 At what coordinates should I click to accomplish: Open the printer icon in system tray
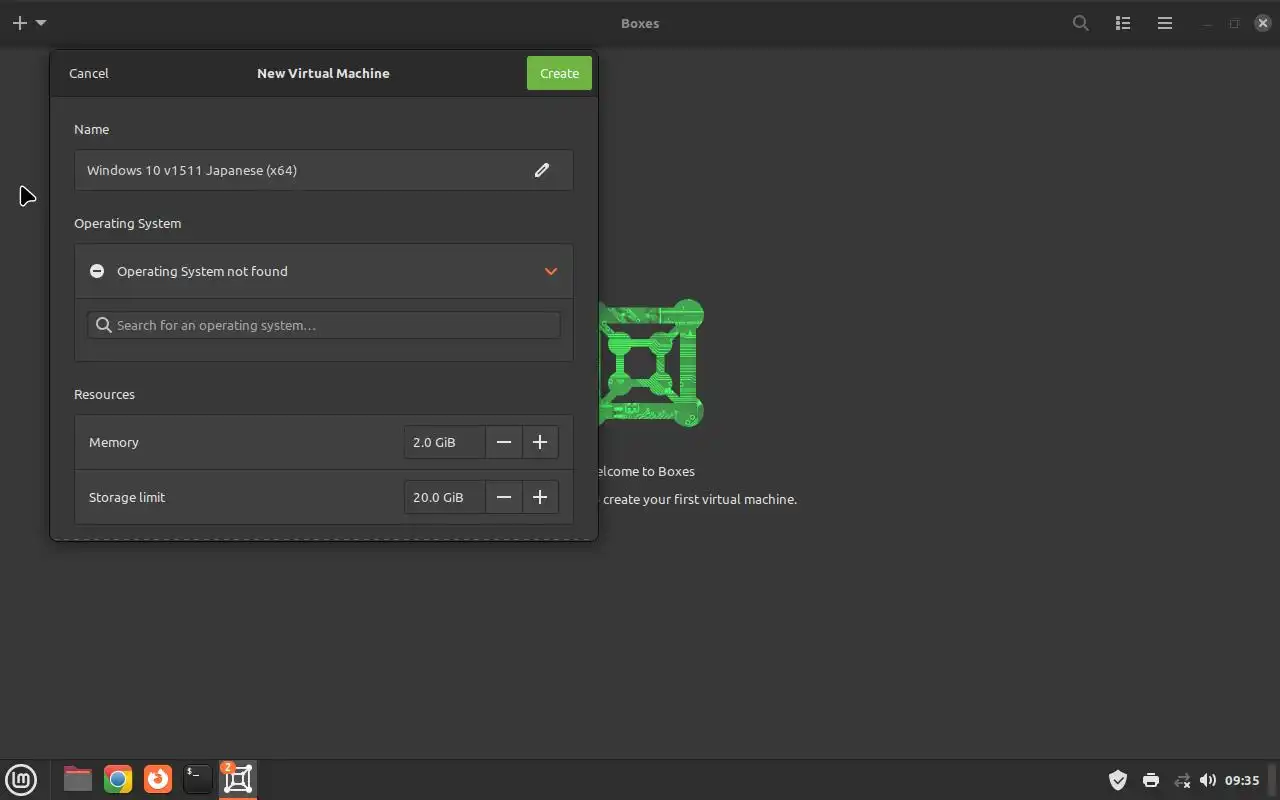tap(1150, 780)
